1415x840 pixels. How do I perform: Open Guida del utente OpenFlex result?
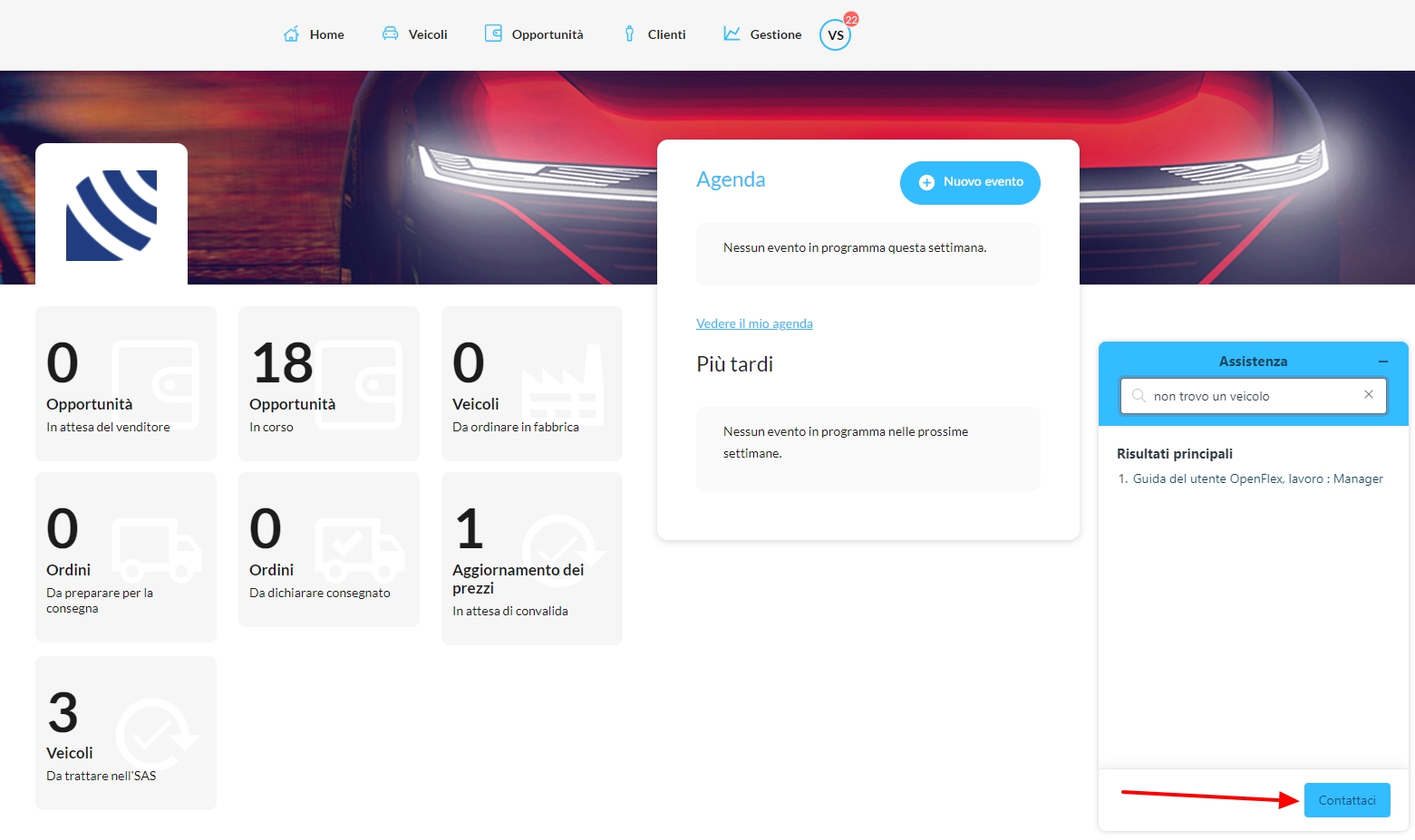coord(1258,478)
